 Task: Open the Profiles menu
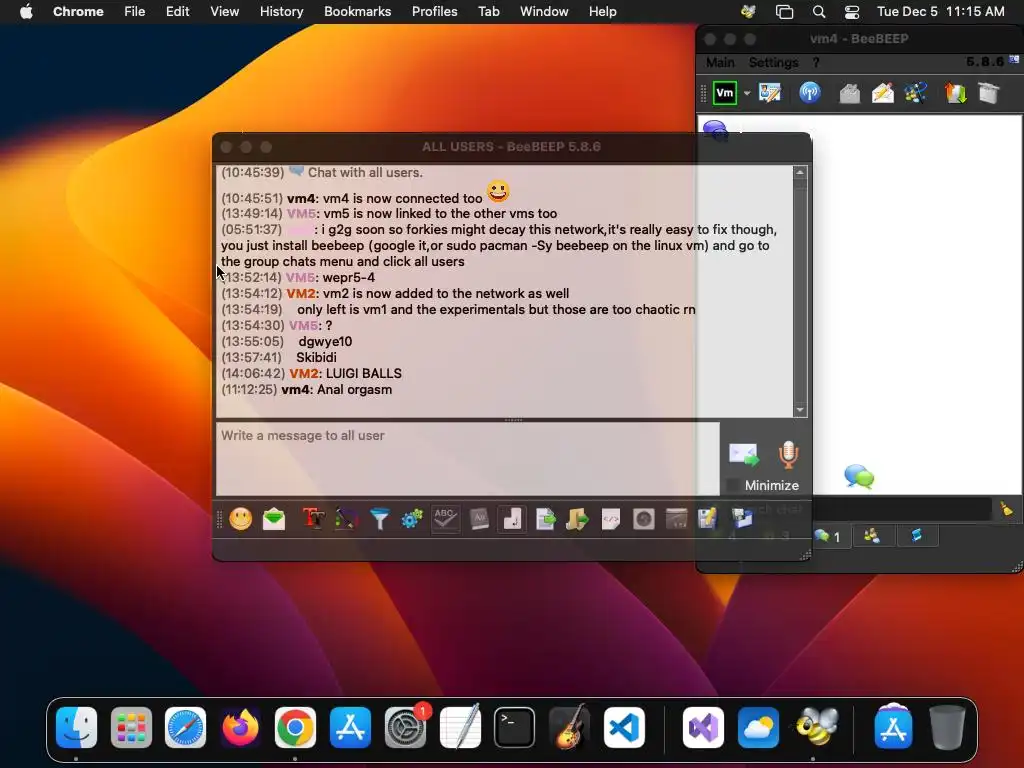coord(434,11)
